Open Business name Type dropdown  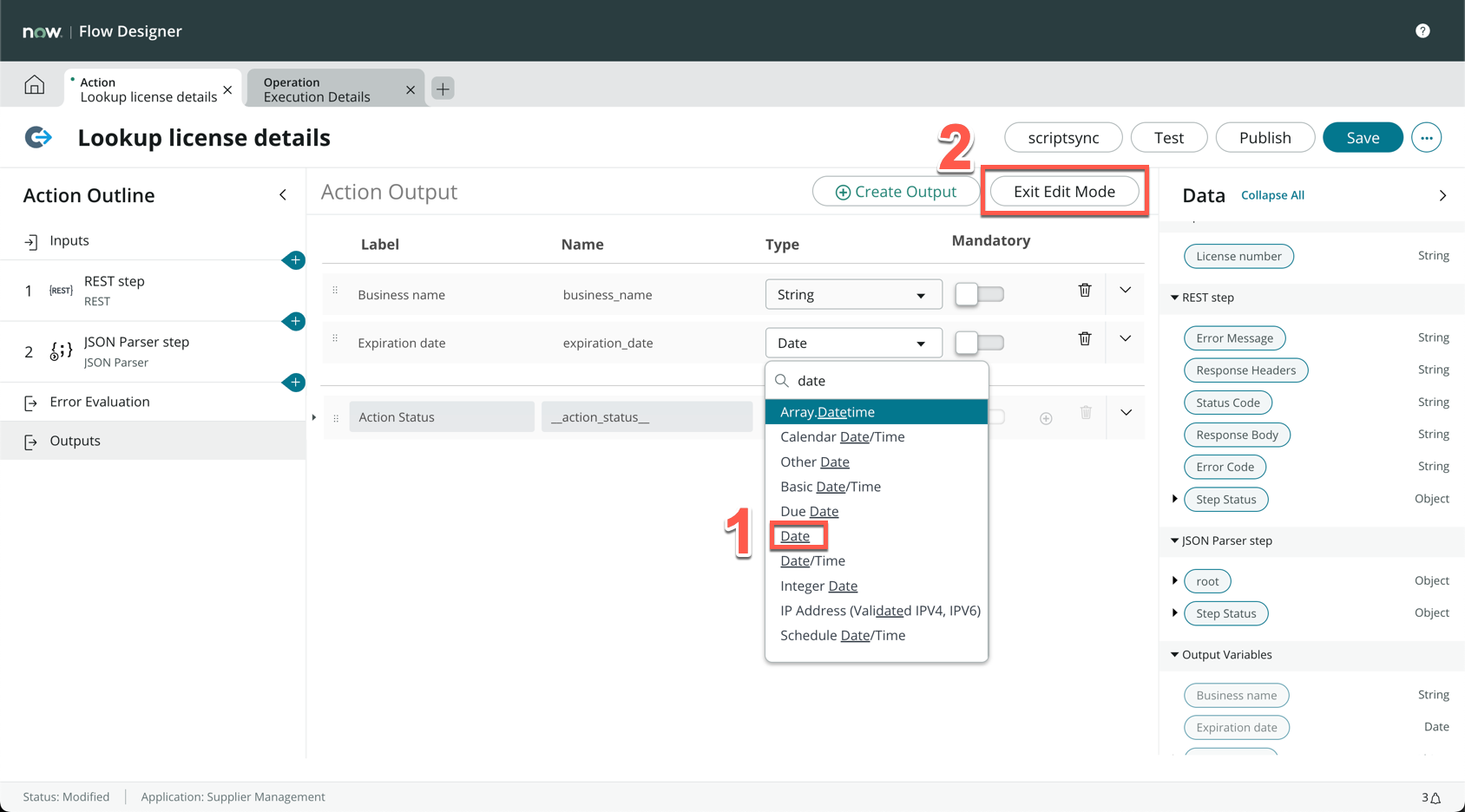coord(852,295)
